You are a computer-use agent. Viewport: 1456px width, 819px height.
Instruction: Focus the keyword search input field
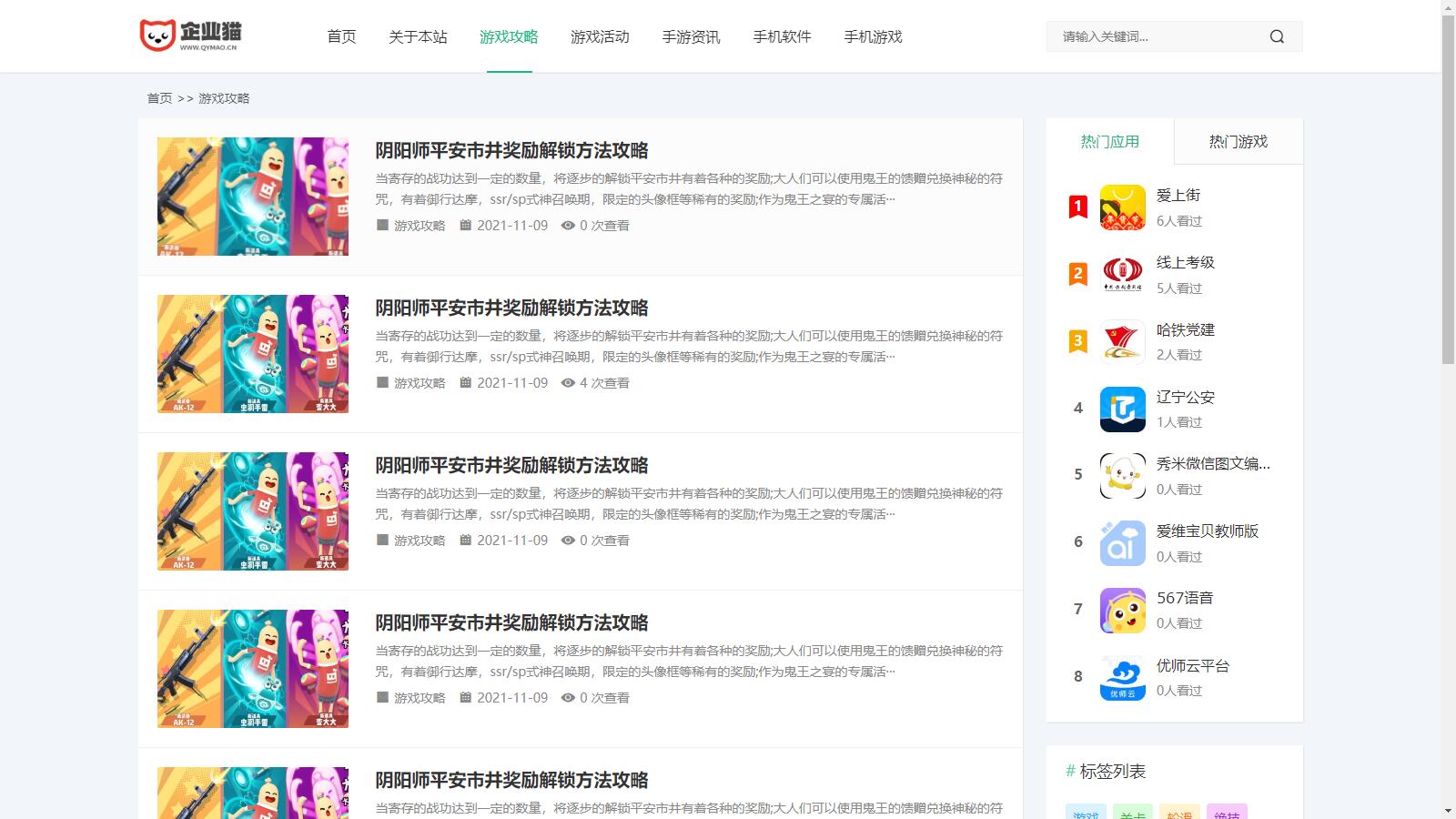[1156, 36]
